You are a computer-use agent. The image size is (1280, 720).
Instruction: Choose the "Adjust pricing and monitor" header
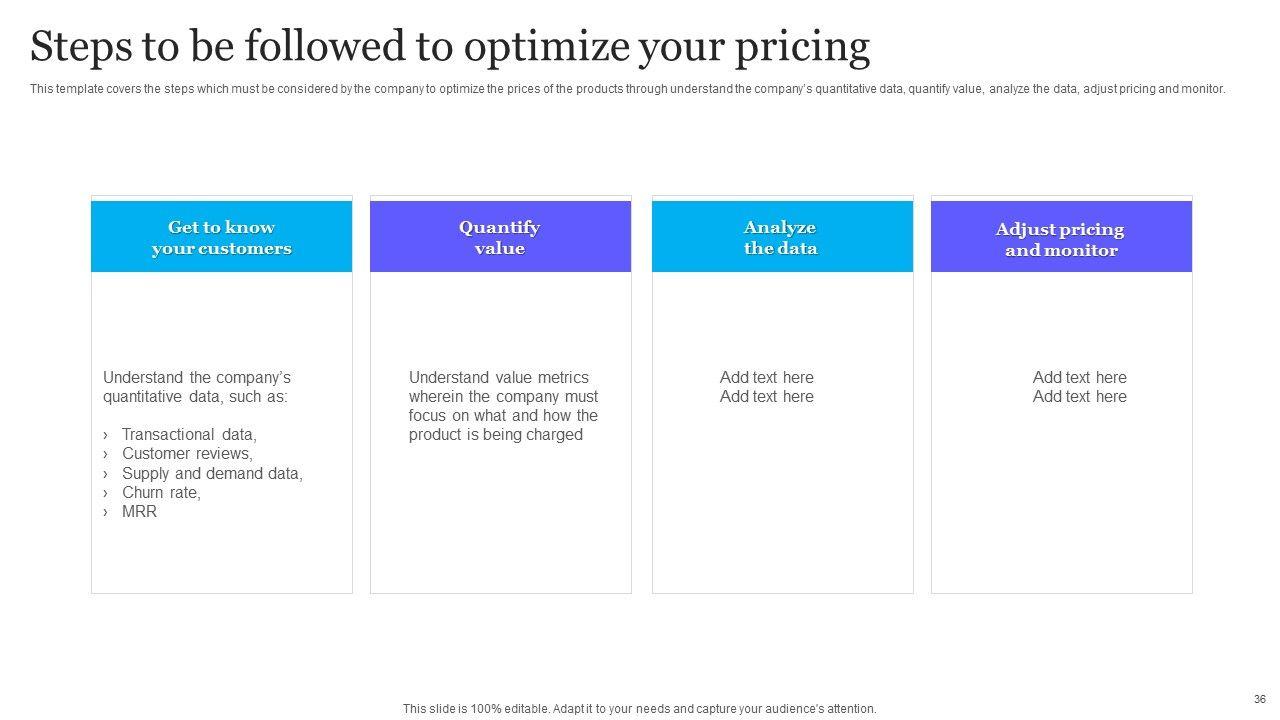pyautogui.click(x=1060, y=239)
